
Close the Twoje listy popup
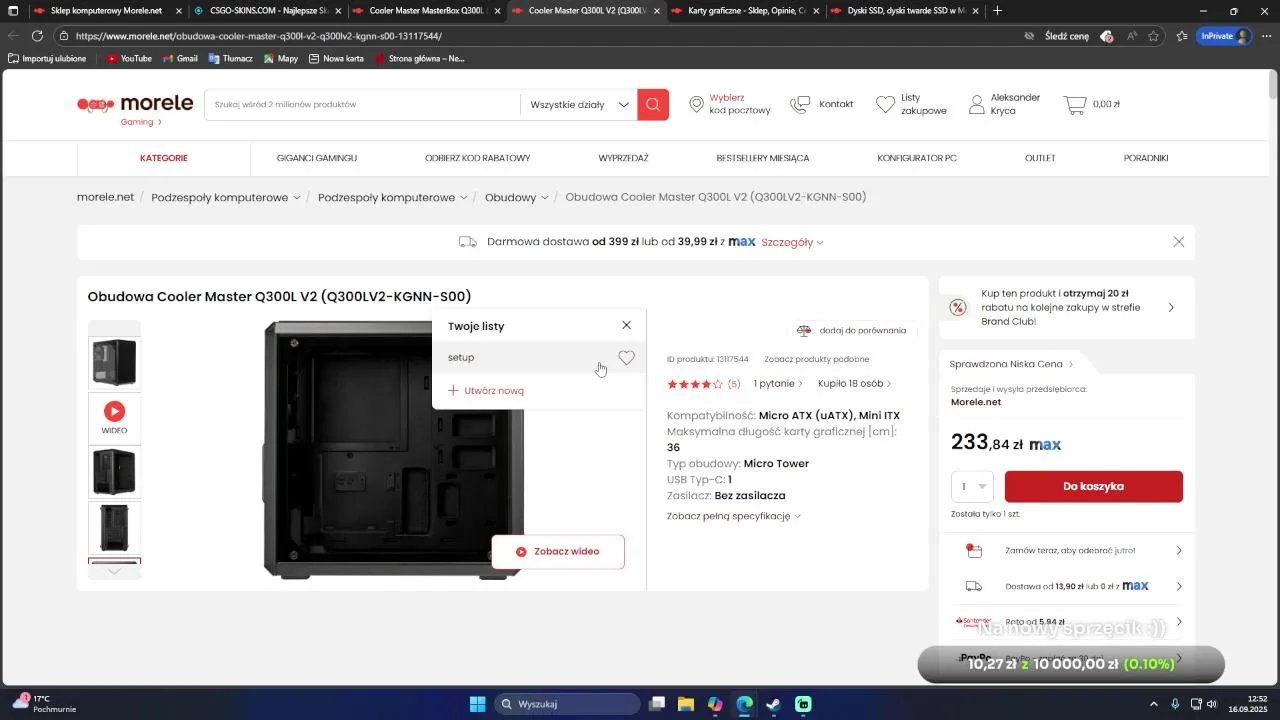pos(626,325)
